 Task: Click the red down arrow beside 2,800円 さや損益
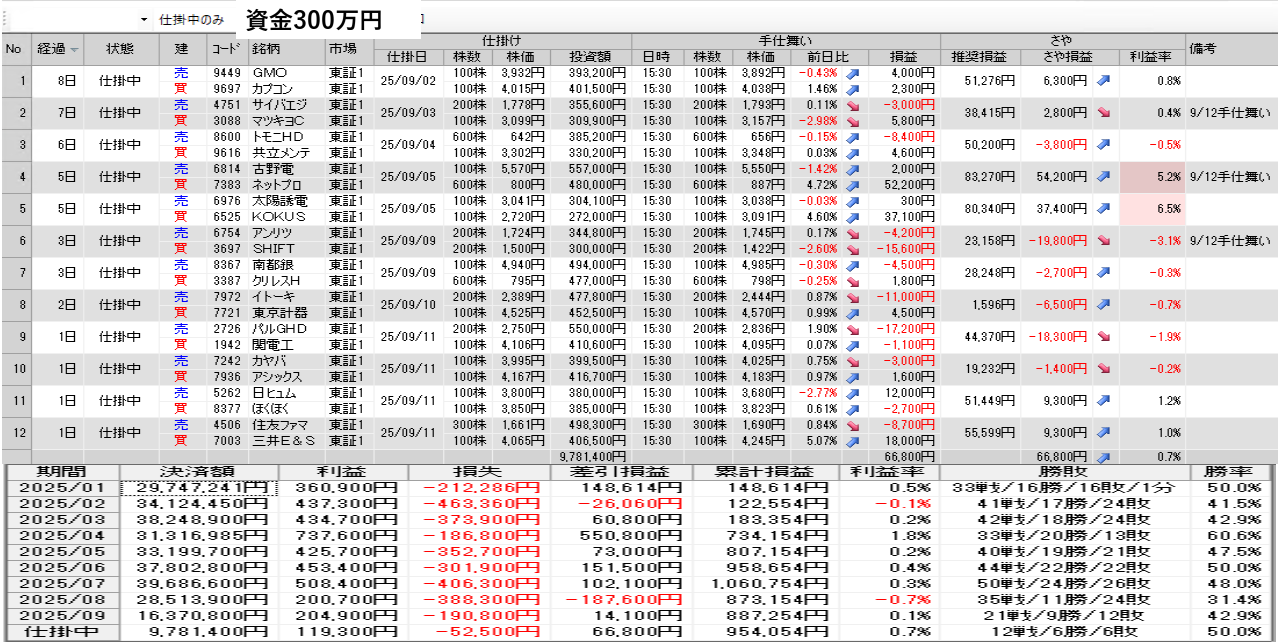(x=1103, y=114)
